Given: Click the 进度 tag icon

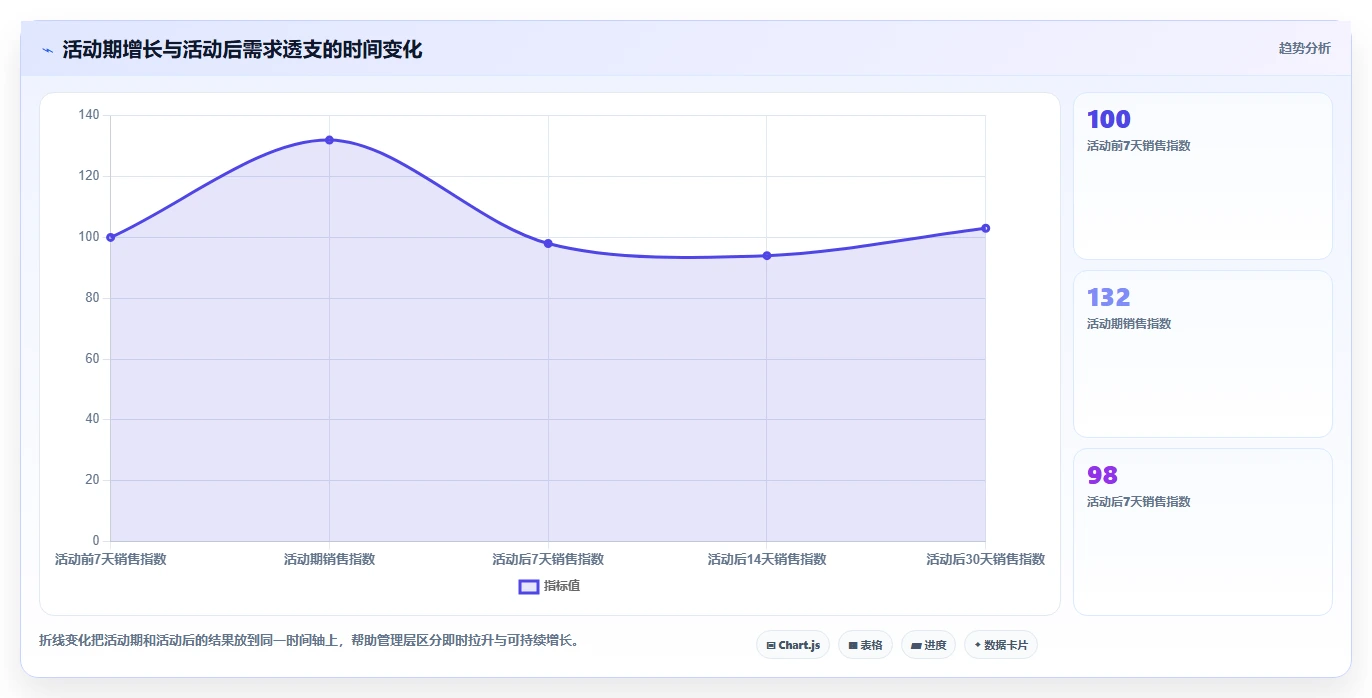Looking at the screenshot, I should pyautogui.click(x=916, y=646).
